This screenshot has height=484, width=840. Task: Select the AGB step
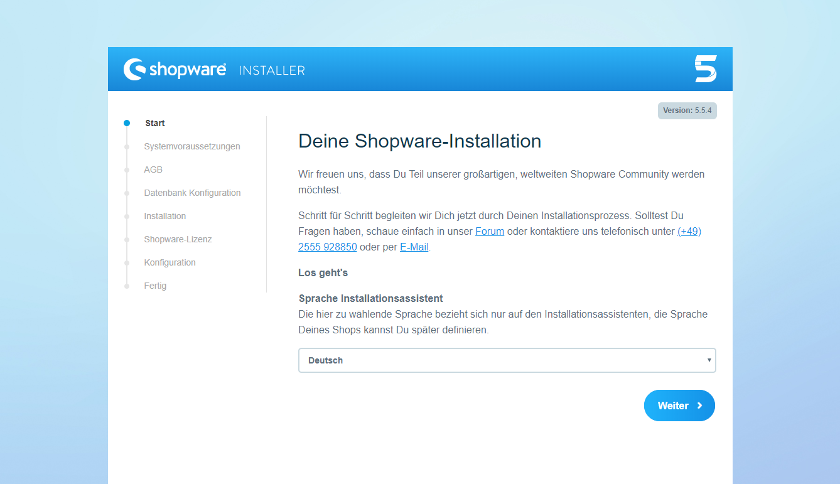tap(153, 170)
